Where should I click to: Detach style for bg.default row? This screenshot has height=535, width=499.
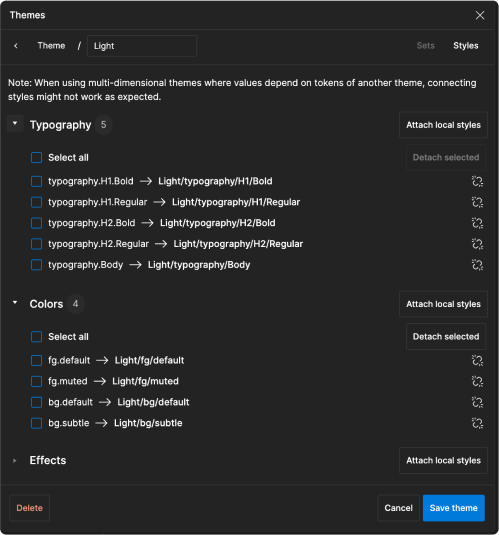pos(477,402)
